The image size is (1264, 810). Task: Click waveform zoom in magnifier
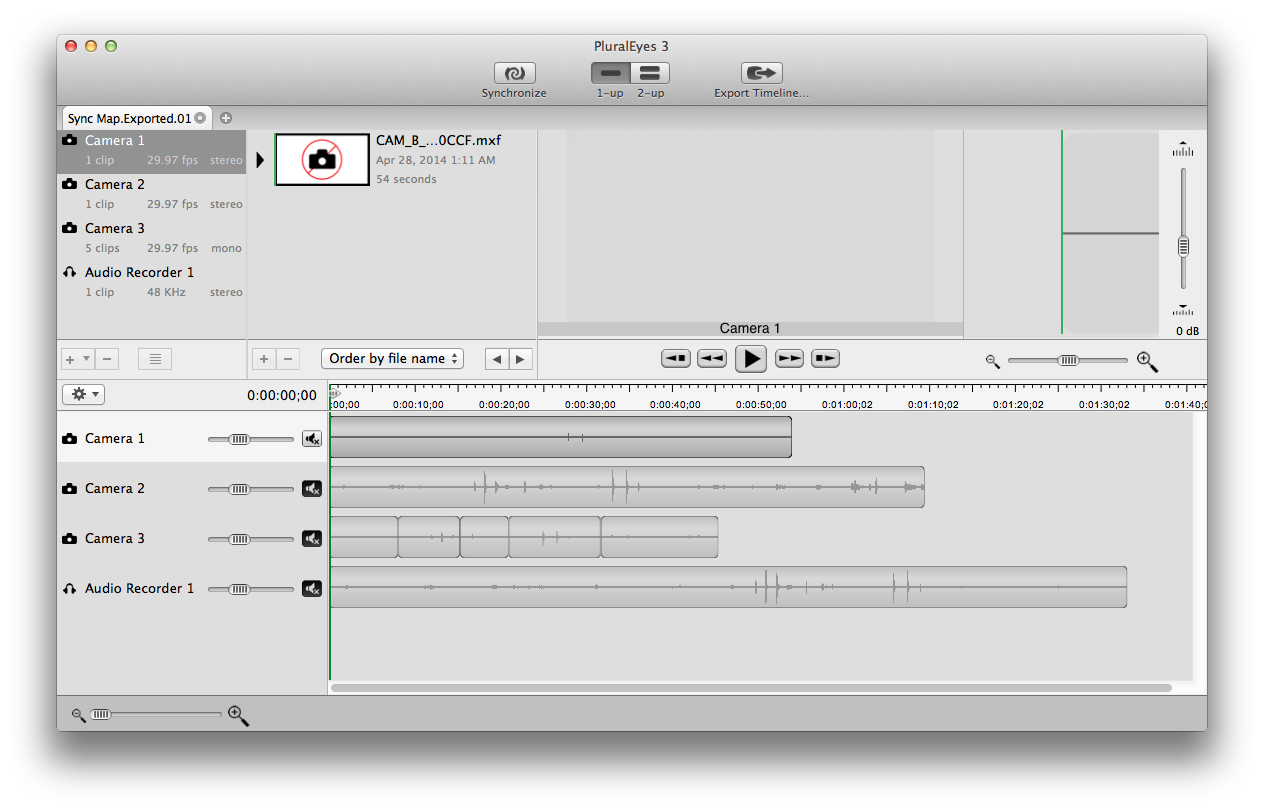pyautogui.click(x=1147, y=361)
